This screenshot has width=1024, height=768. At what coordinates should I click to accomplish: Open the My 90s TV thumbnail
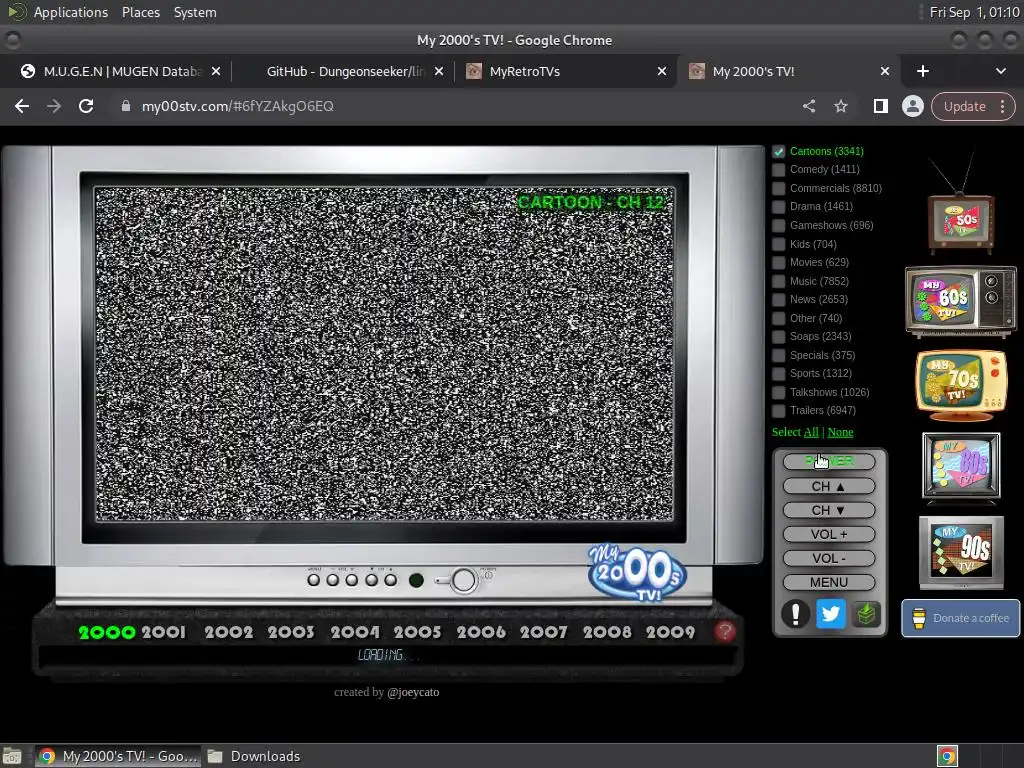pyautogui.click(x=961, y=552)
